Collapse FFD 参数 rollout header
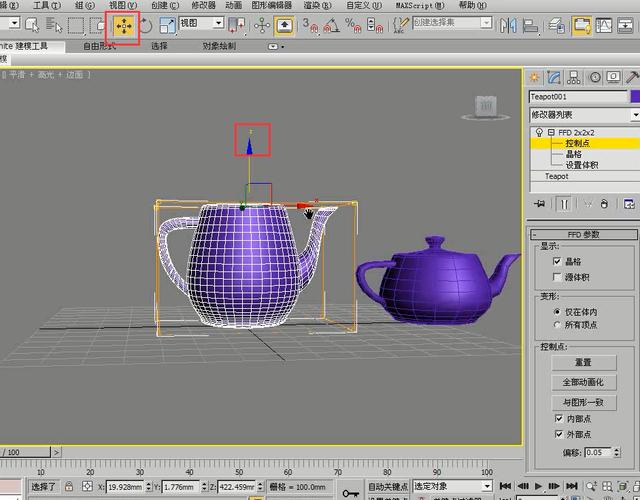 584,234
